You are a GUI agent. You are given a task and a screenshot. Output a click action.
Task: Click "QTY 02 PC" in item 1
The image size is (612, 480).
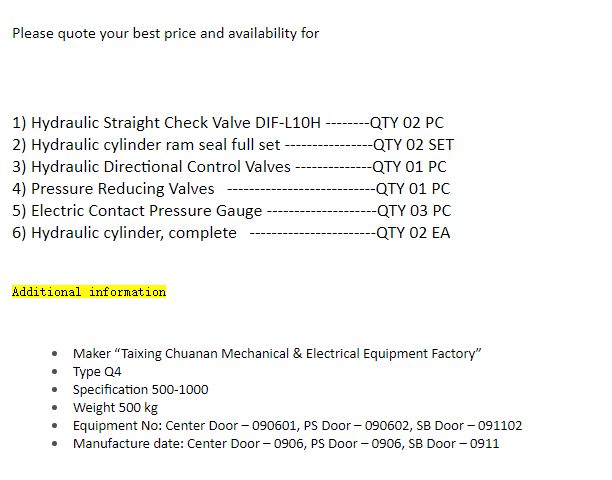coord(407,123)
